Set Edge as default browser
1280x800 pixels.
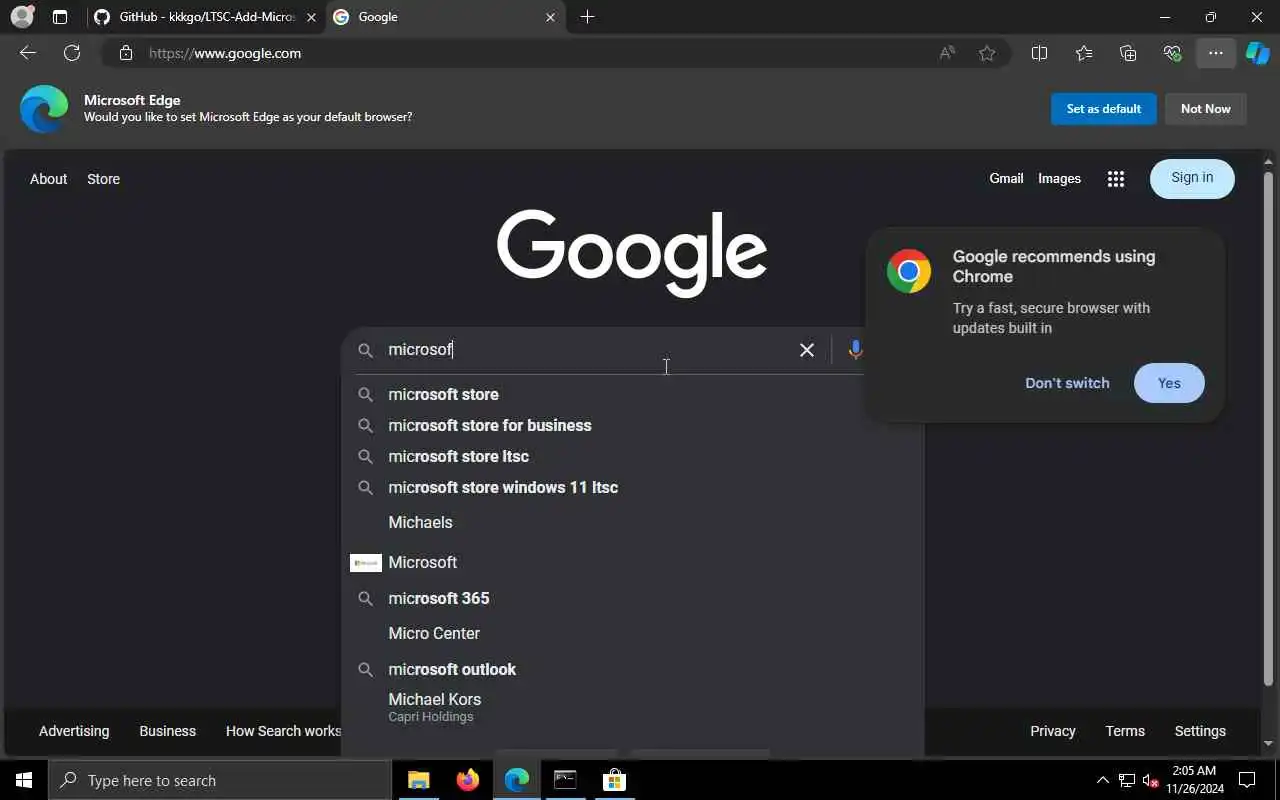(x=1104, y=109)
